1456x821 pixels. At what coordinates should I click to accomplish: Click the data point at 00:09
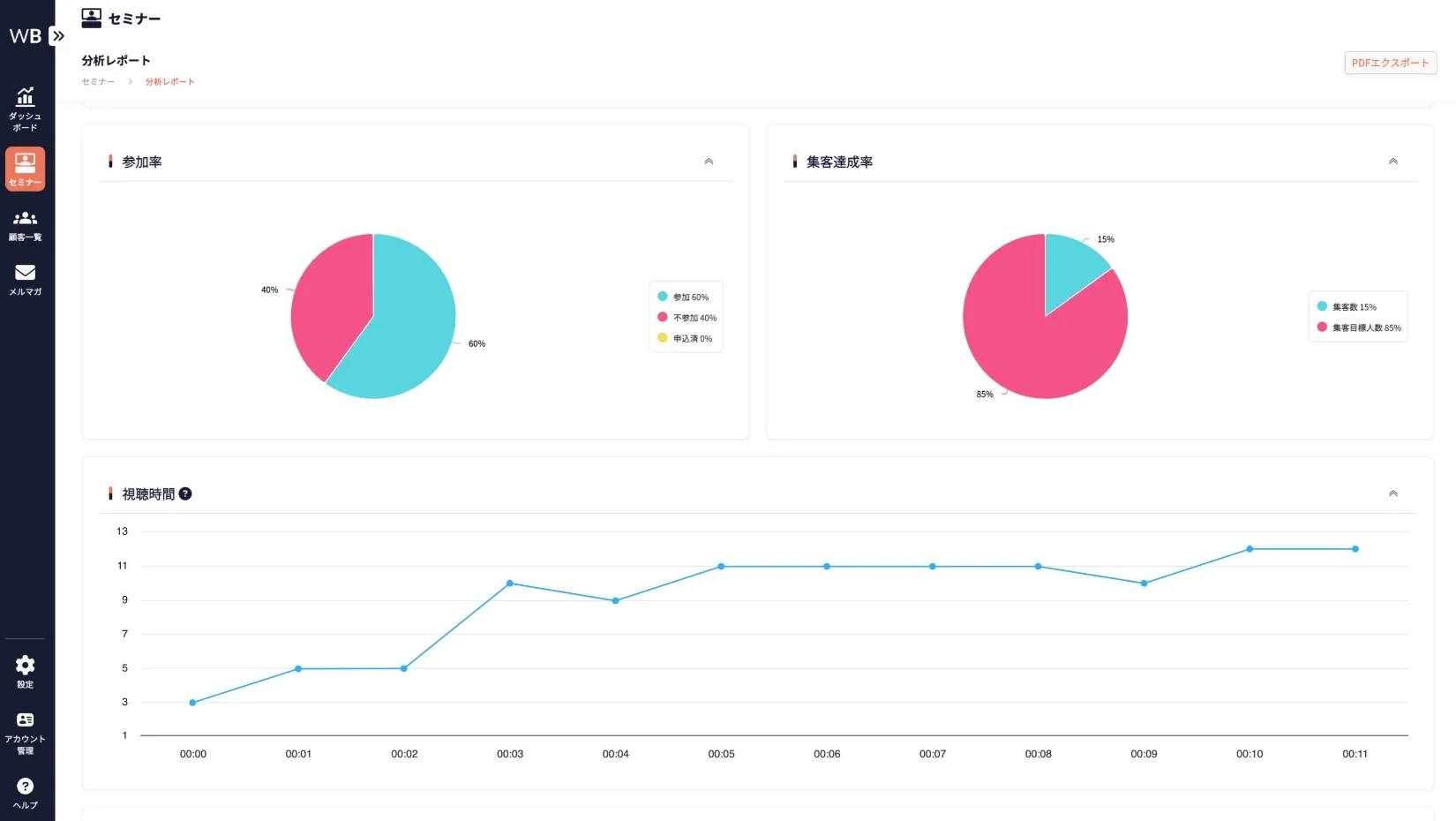point(1144,584)
